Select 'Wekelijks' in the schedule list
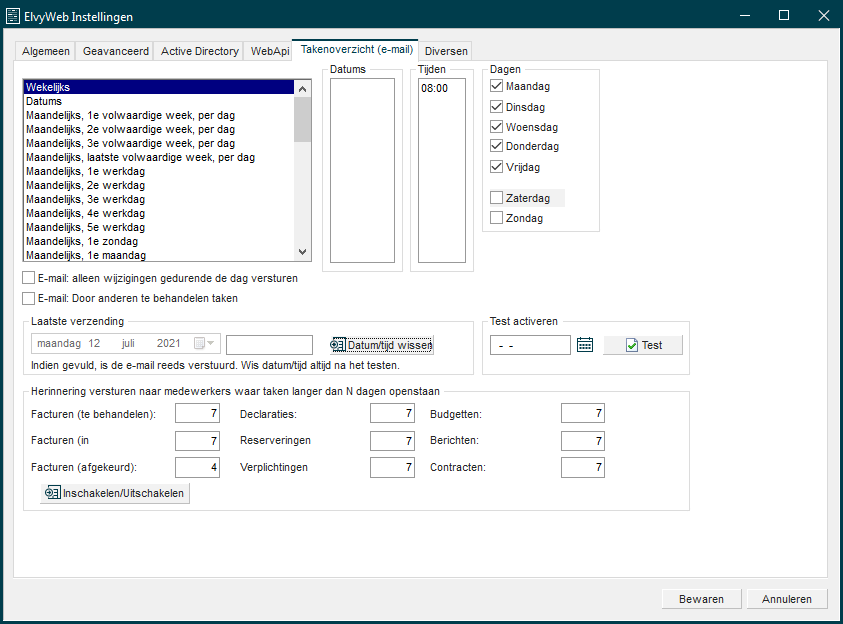The image size is (843, 624). 159,87
